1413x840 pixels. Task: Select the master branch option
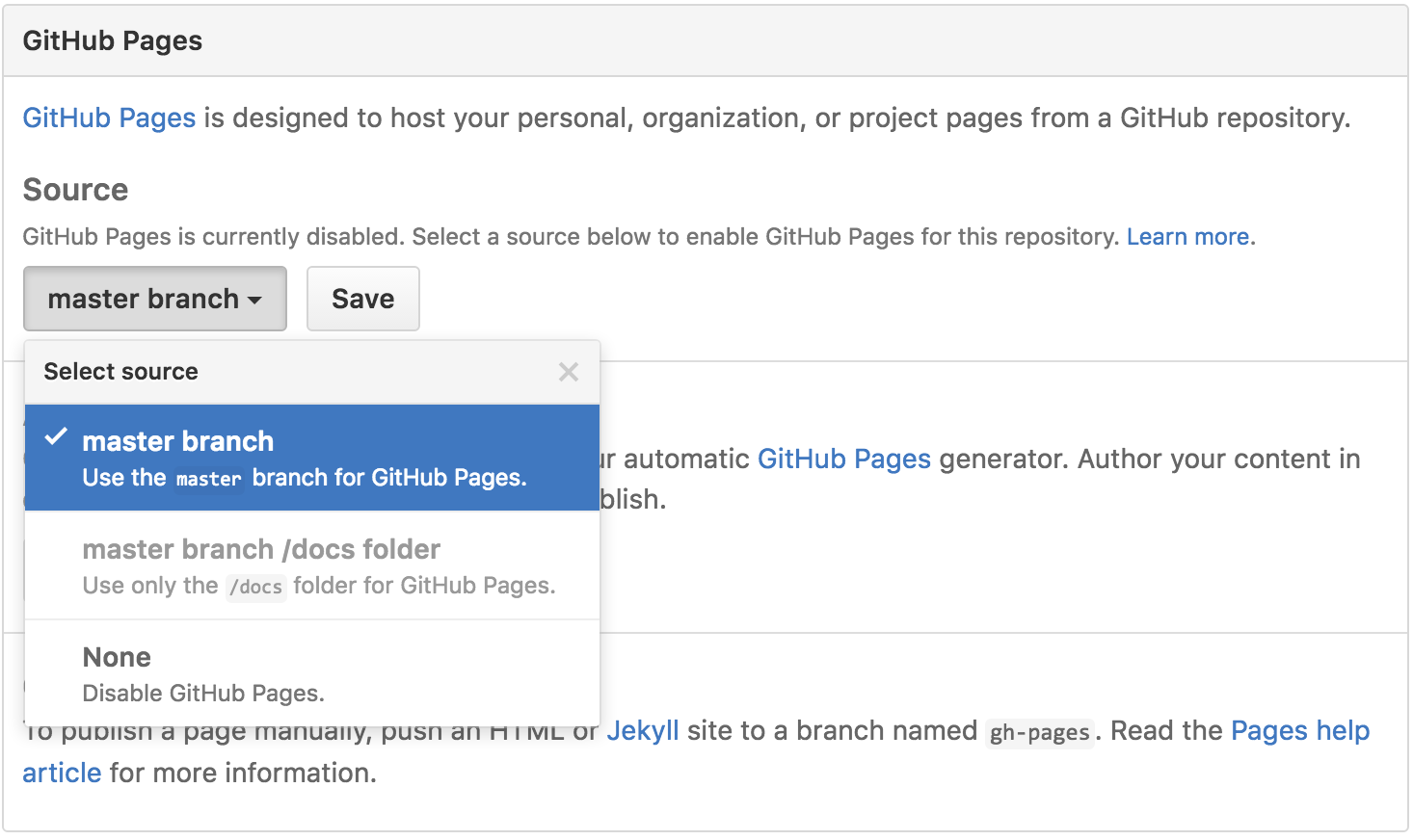(x=312, y=458)
